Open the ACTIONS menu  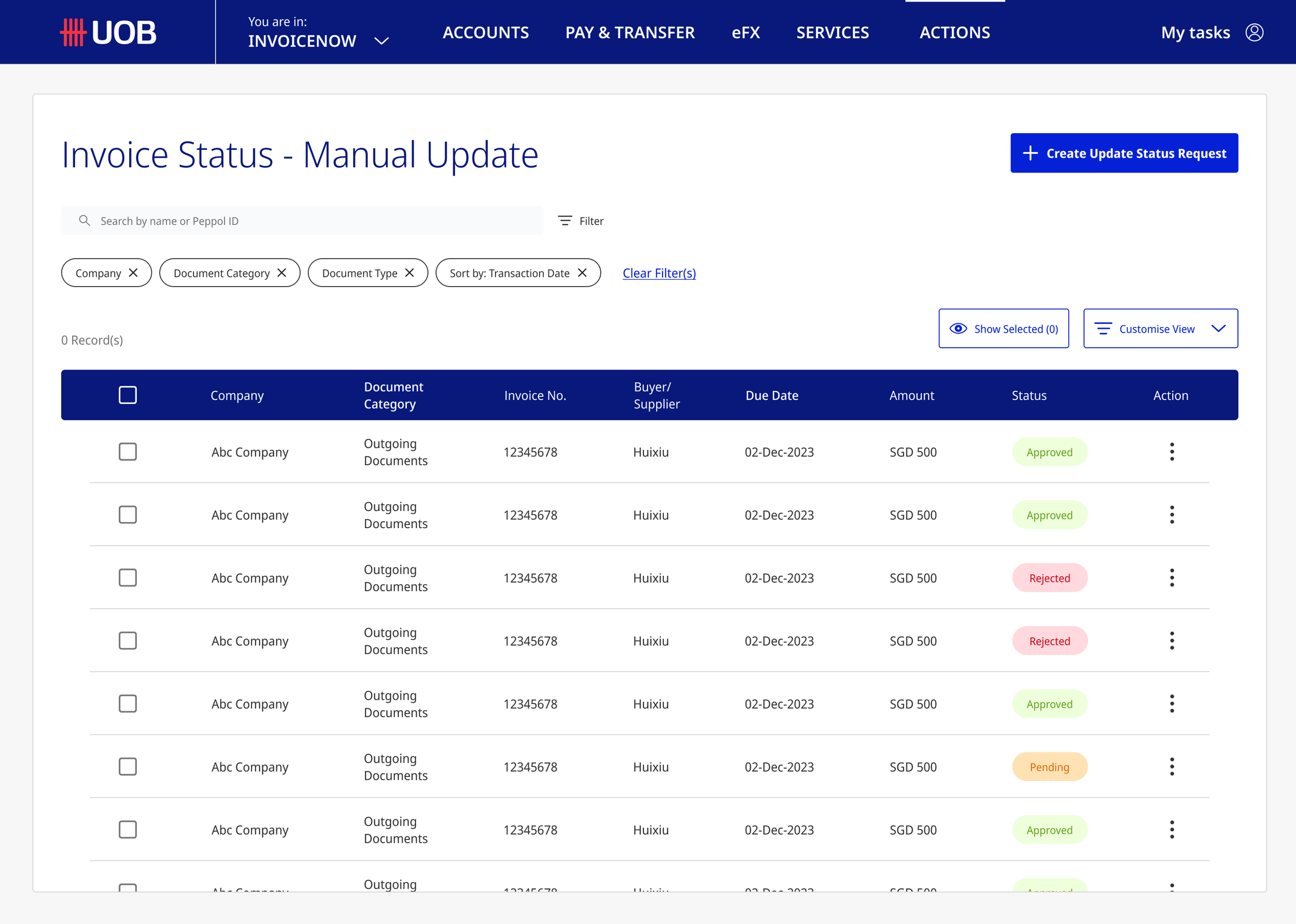click(x=955, y=33)
